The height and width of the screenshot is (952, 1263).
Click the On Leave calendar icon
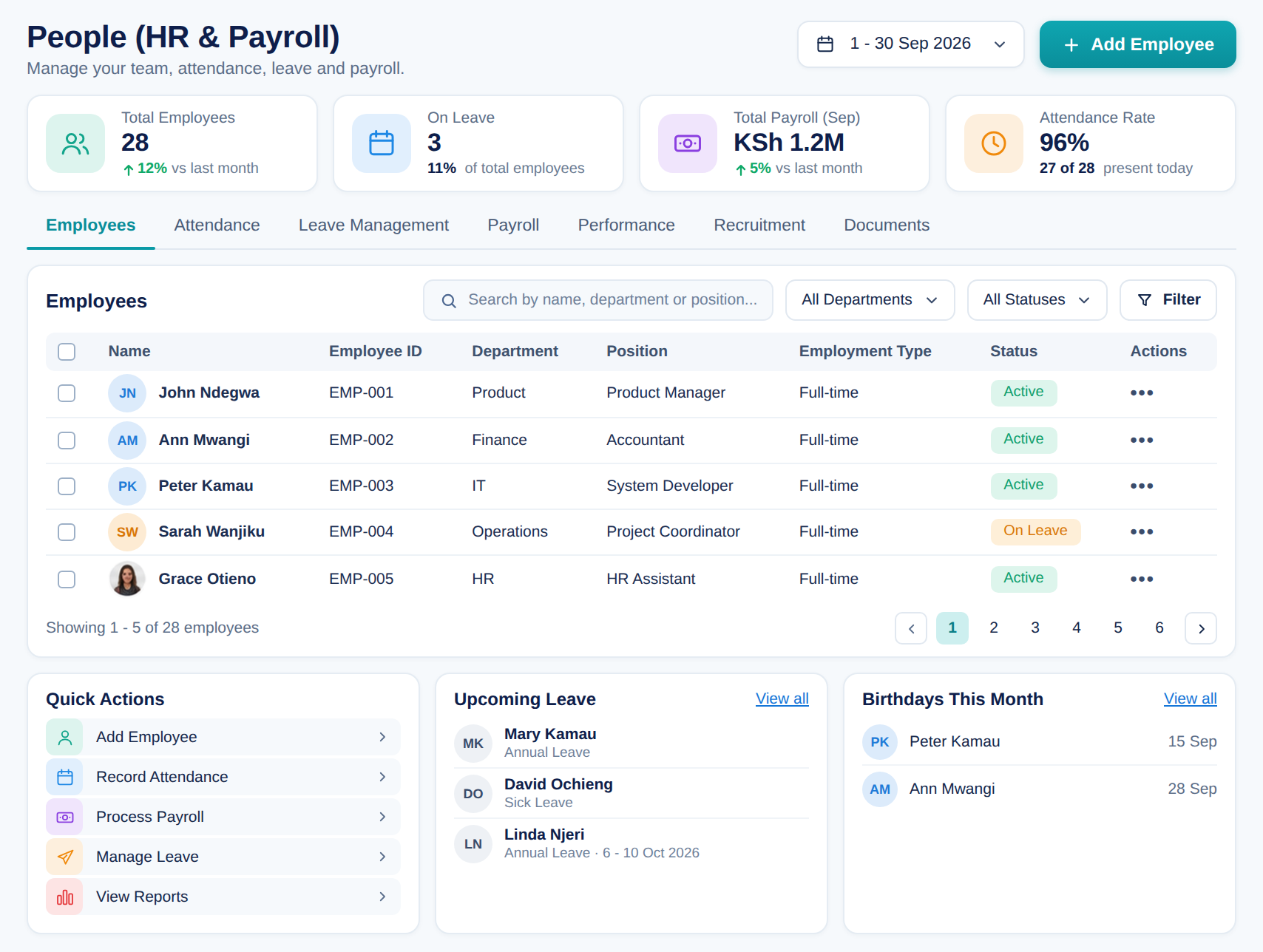[382, 143]
